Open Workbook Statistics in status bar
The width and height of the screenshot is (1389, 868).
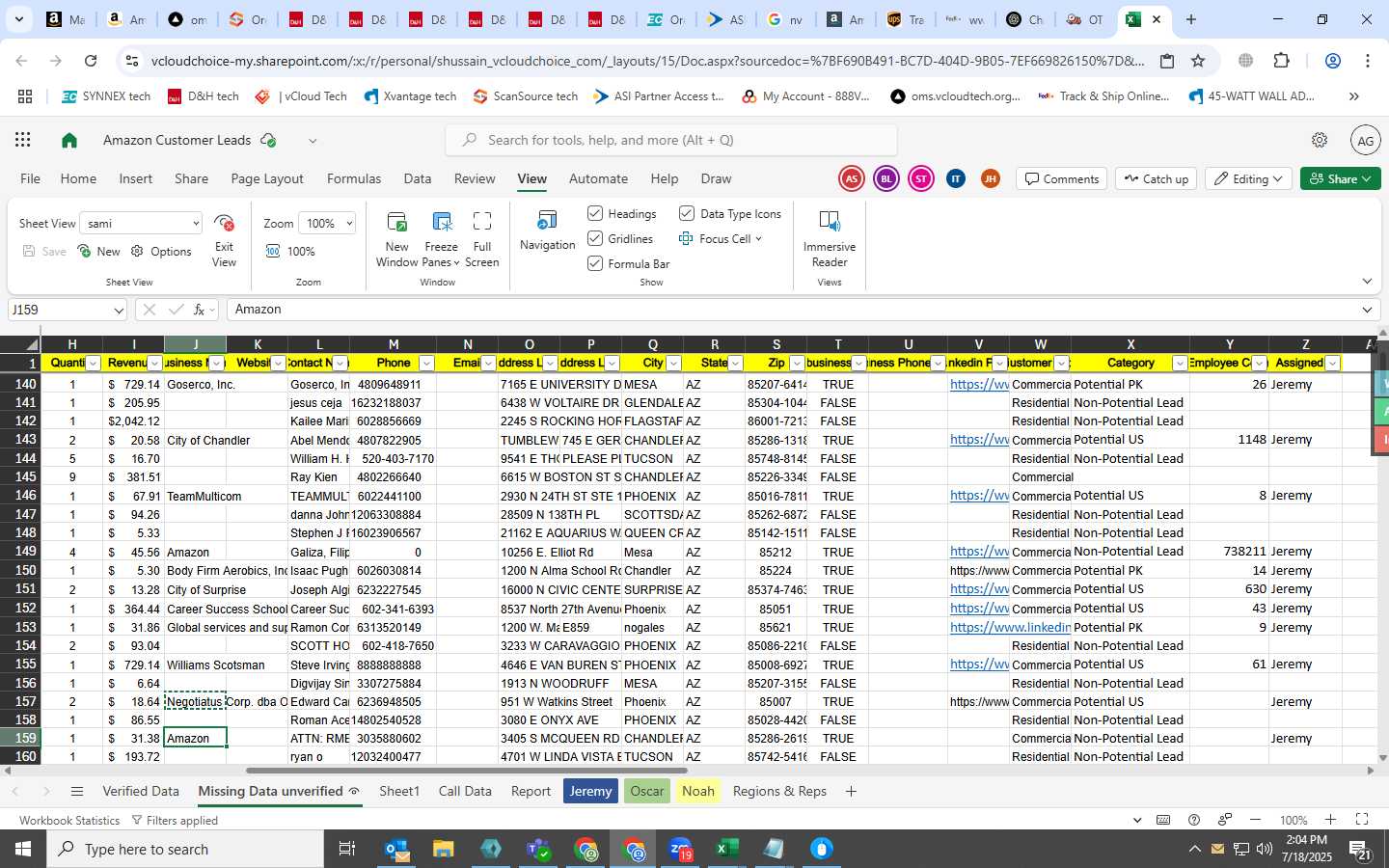(x=69, y=821)
